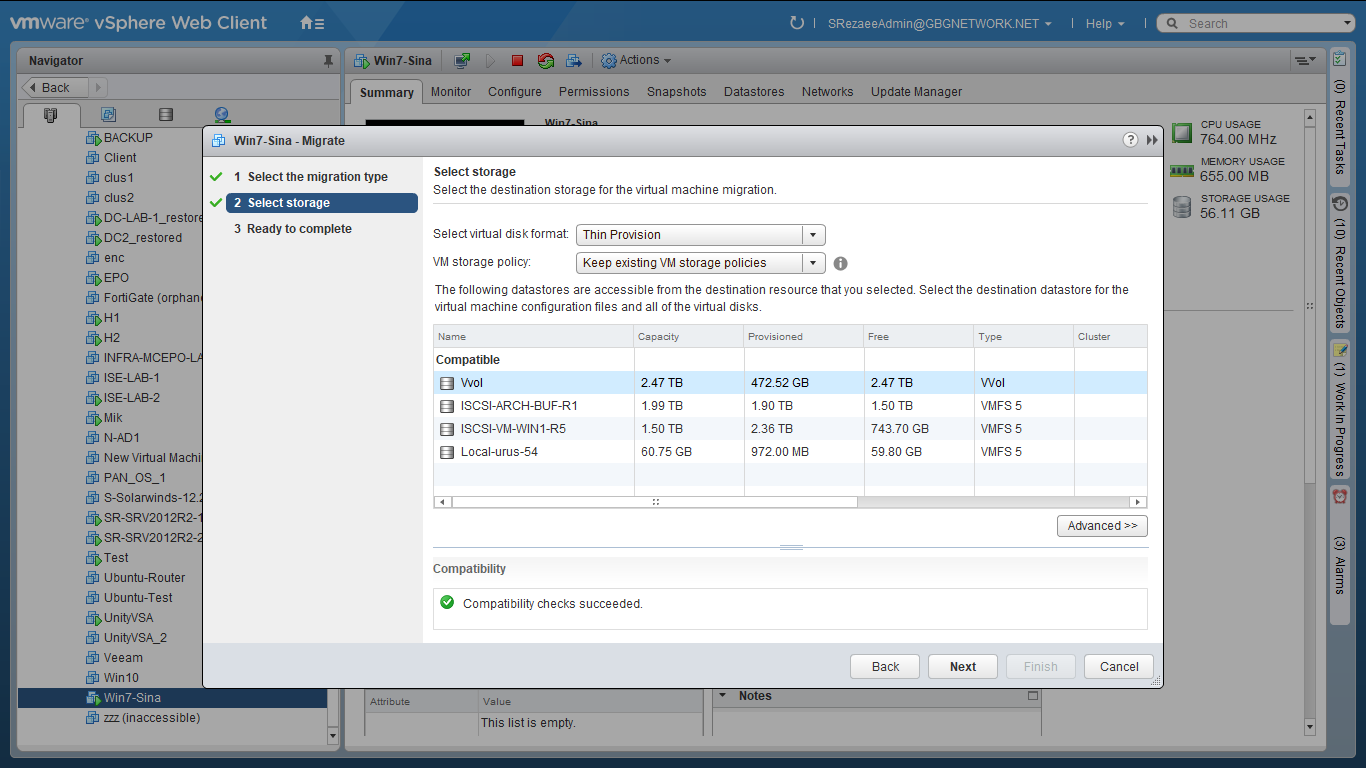Pin the Navigator panel
This screenshot has height=768, width=1366.
(x=328, y=61)
